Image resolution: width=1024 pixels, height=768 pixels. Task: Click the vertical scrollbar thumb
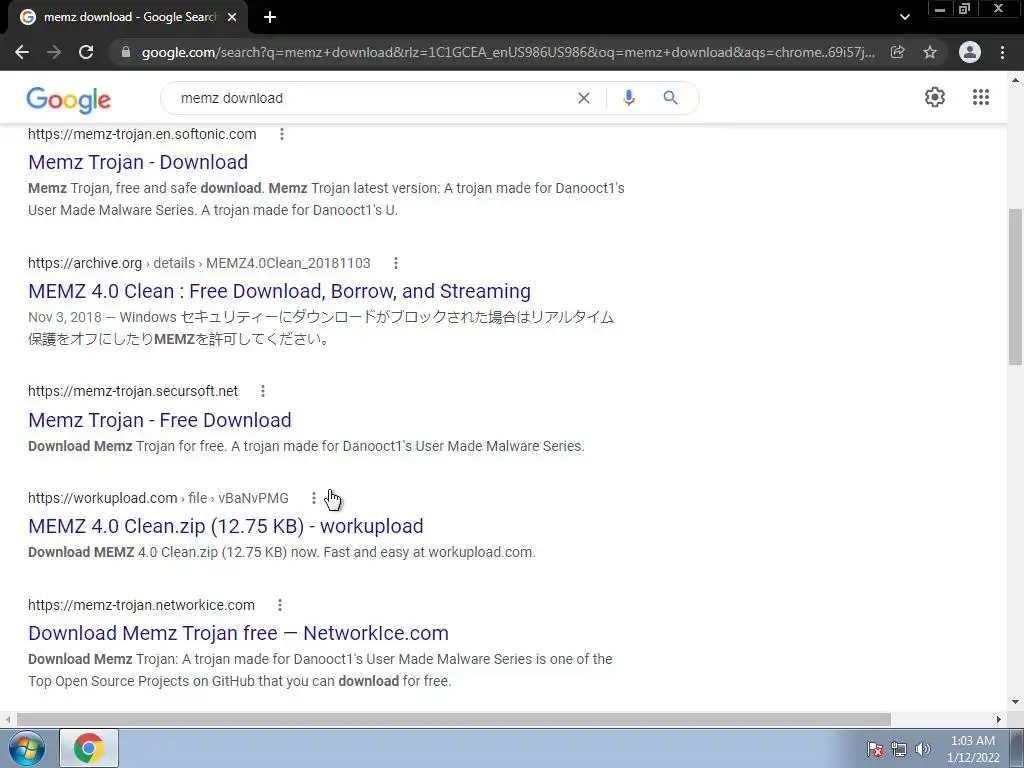pos(1016,287)
